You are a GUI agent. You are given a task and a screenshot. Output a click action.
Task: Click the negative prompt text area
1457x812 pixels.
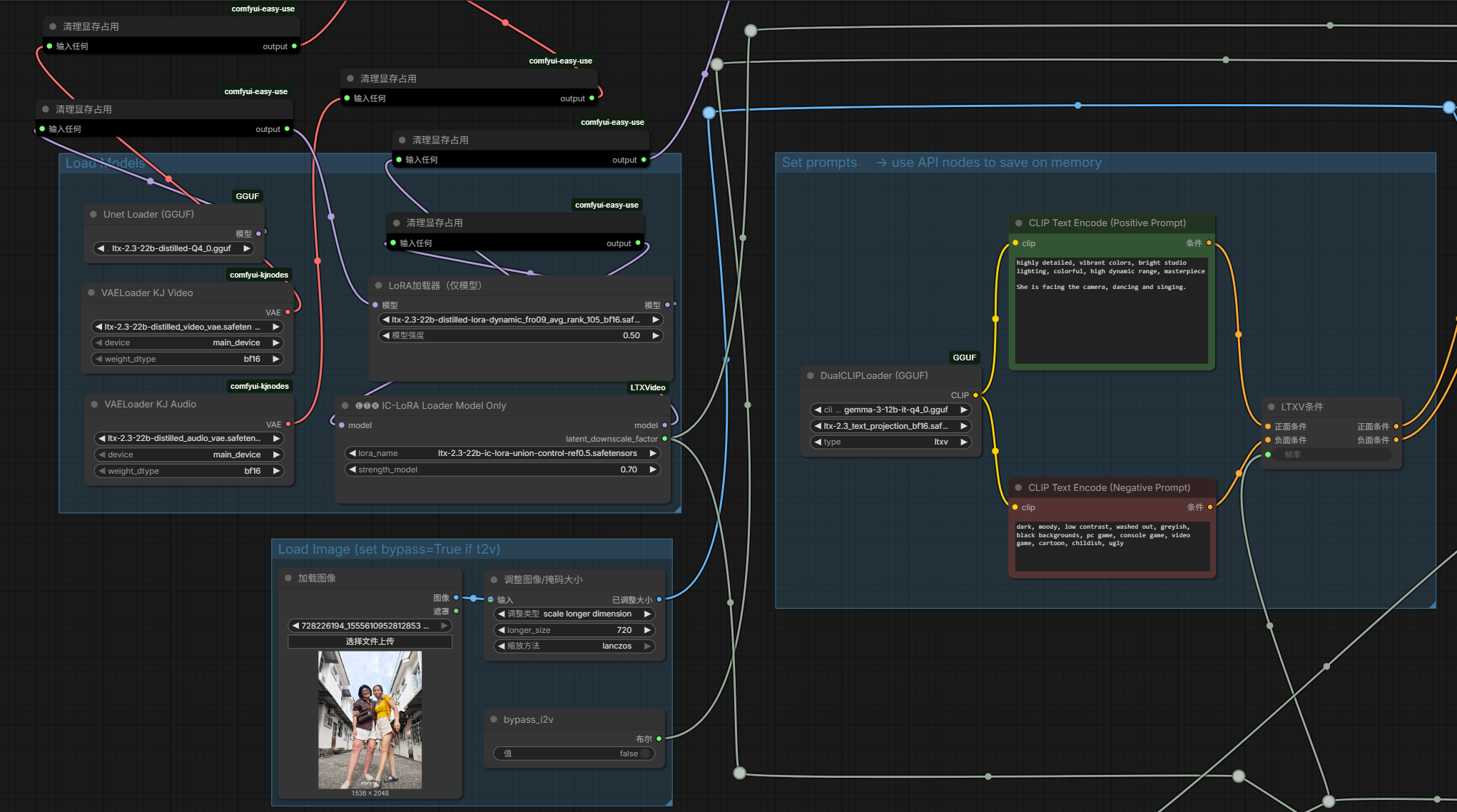[1112, 546]
